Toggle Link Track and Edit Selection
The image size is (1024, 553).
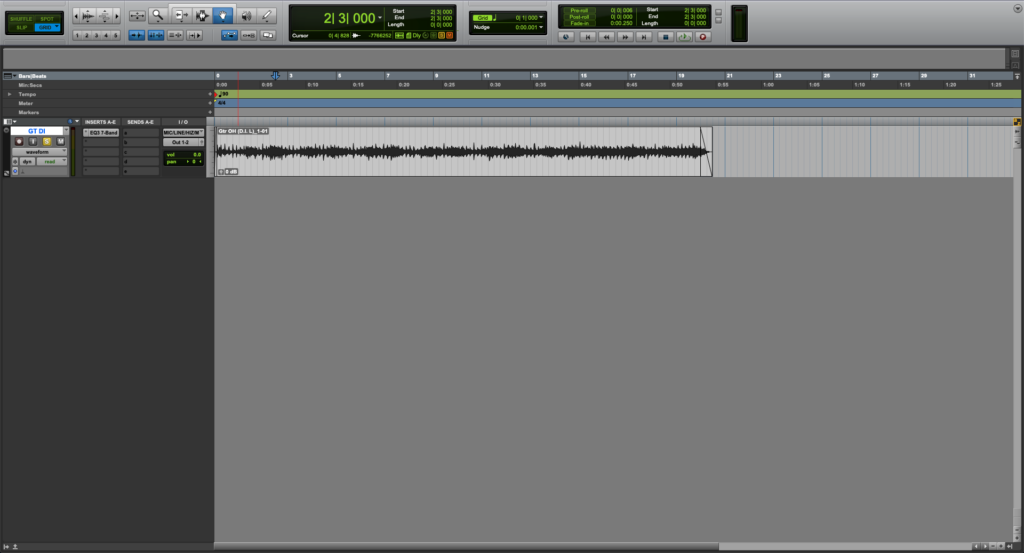(x=175, y=35)
